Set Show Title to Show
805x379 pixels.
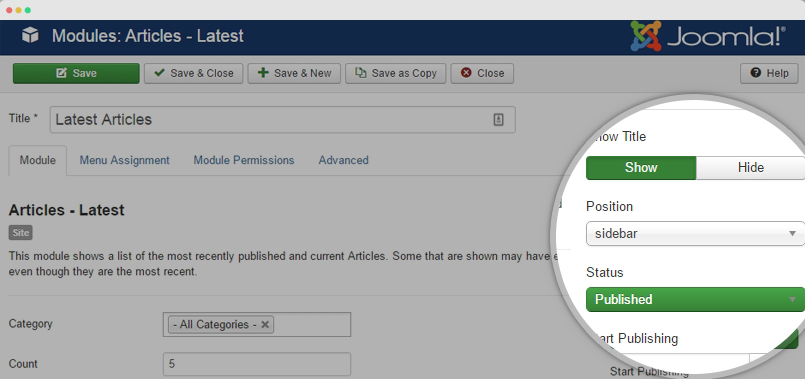click(641, 168)
